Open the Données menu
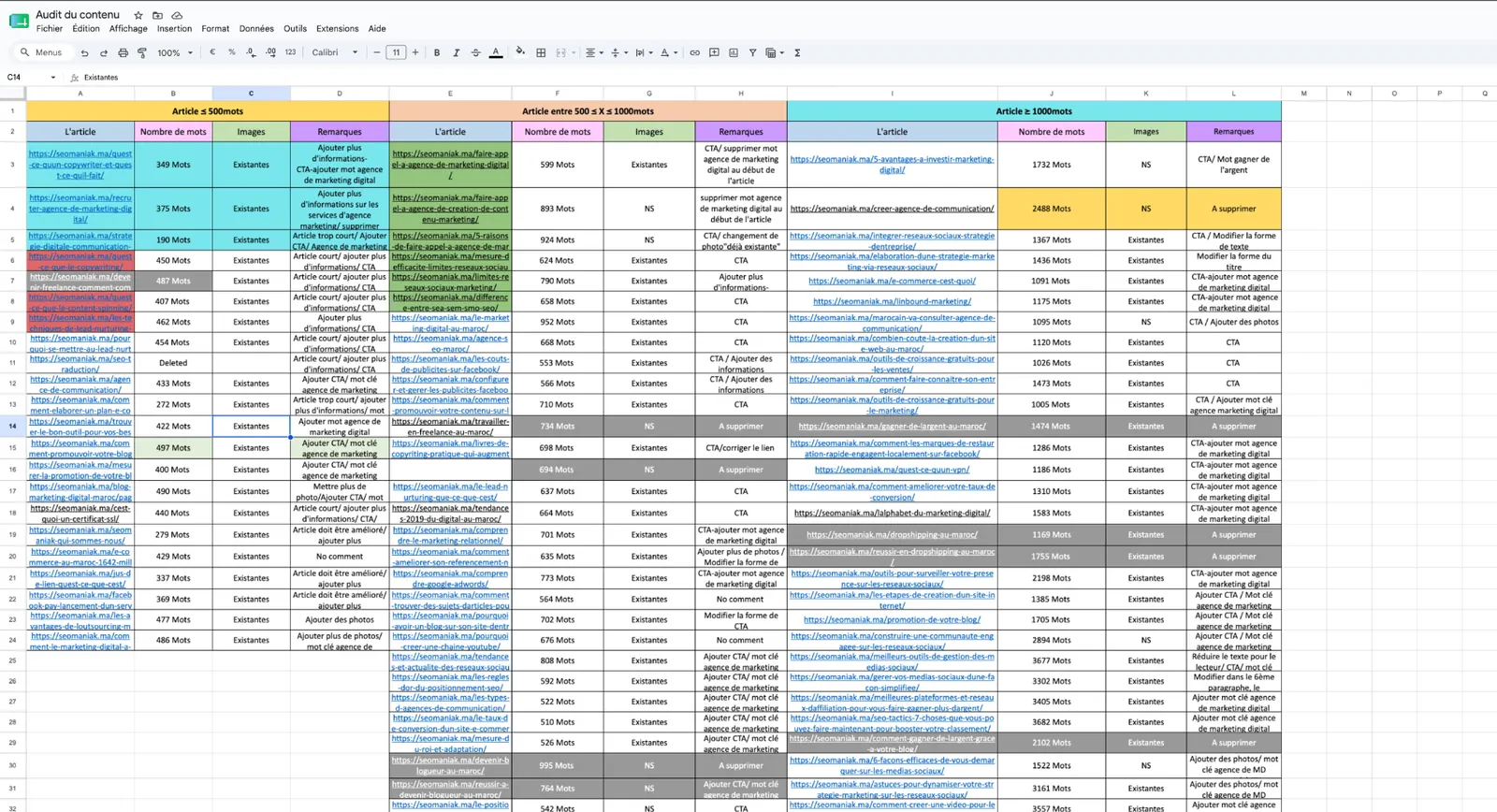 (256, 29)
